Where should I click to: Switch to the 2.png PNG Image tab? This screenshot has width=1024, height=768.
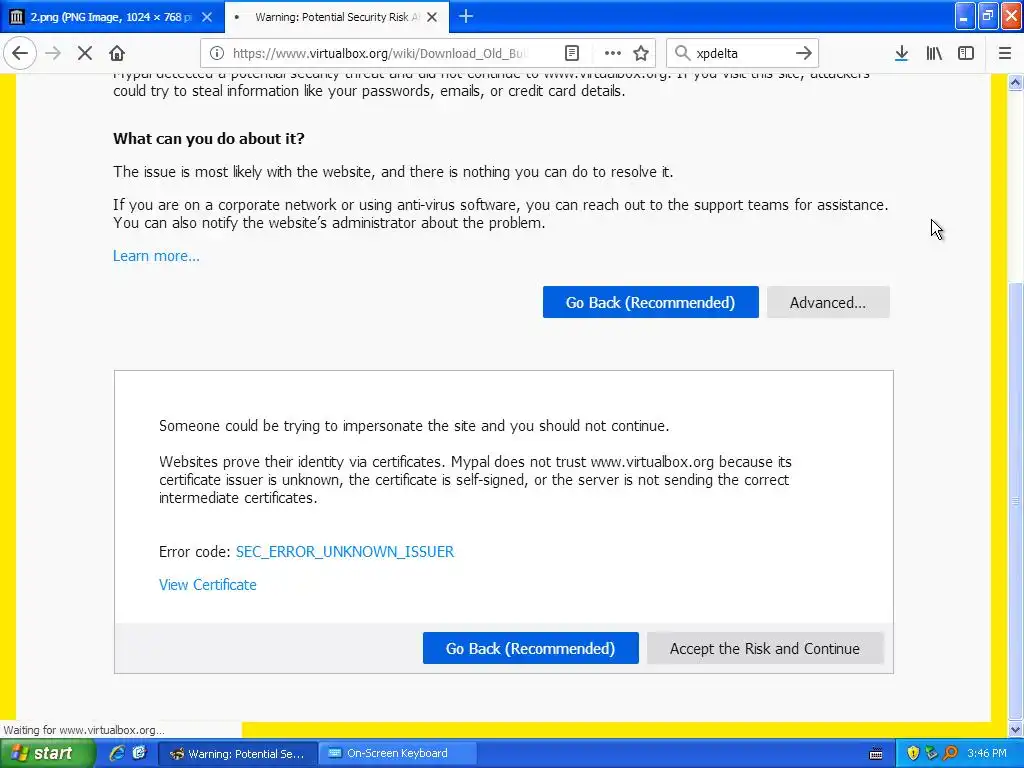tap(112, 17)
